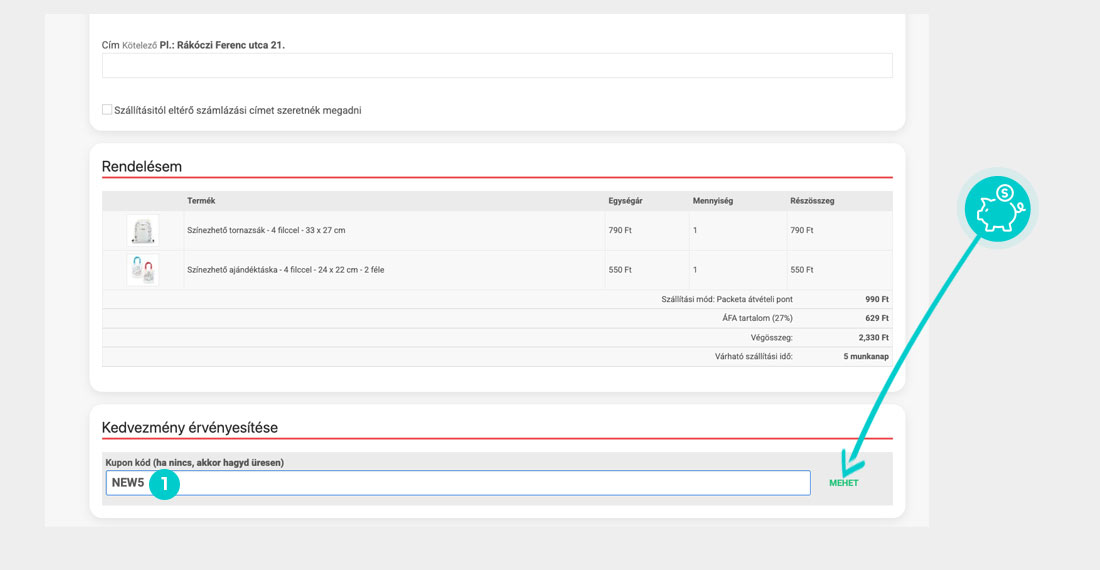
Task: Click into the Cím address input field
Action: click(x=497, y=66)
